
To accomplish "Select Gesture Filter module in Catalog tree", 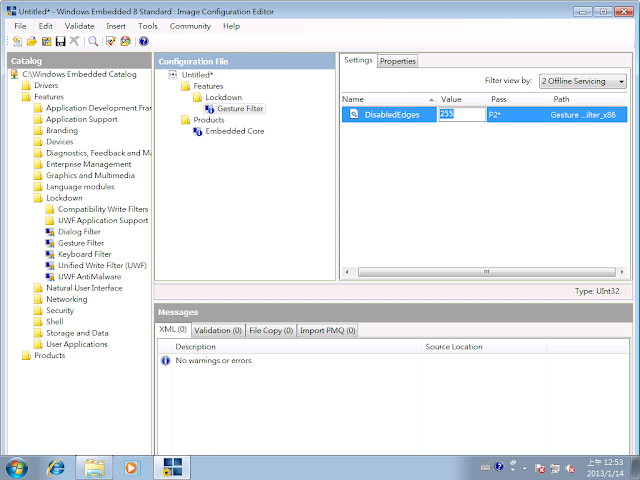I will 81,243.
